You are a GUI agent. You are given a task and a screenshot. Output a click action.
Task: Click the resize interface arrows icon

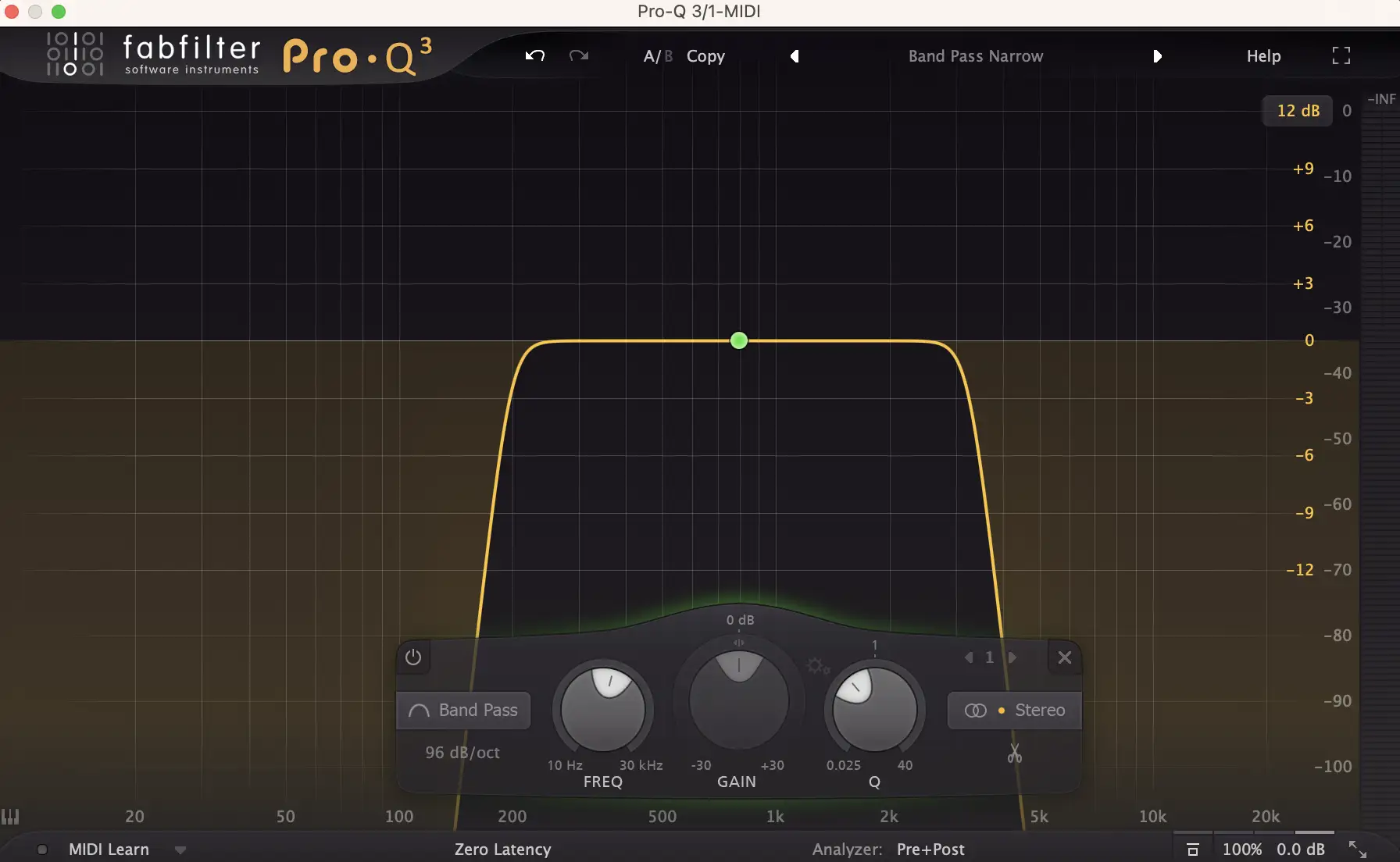point(1358,850)
